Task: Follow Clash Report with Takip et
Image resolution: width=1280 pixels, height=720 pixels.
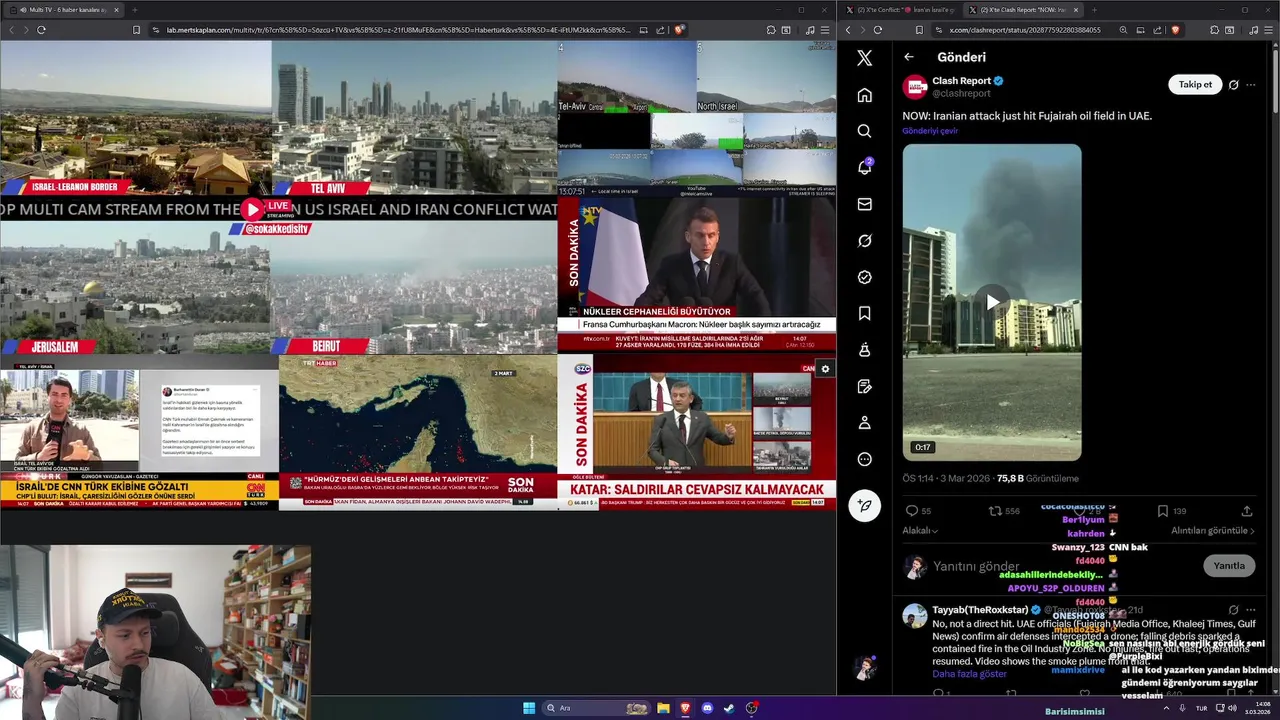Action: point(1195,85)
